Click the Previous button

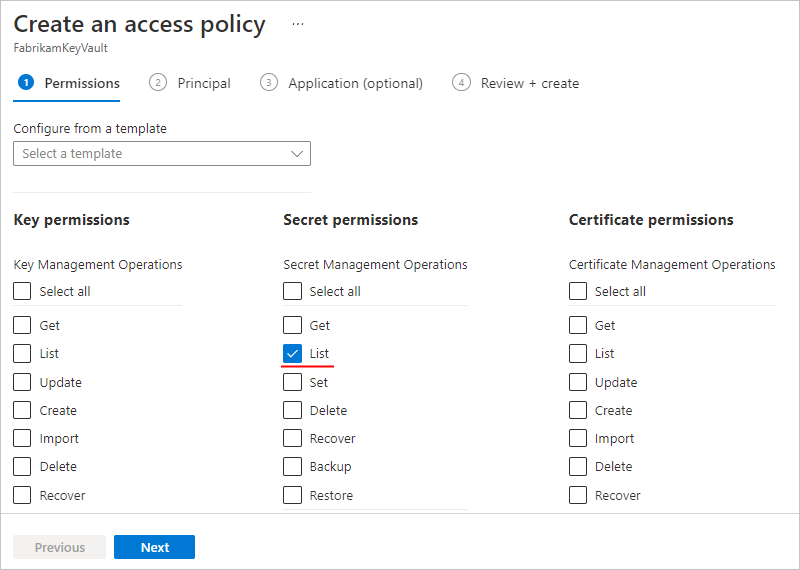point(60,547)
